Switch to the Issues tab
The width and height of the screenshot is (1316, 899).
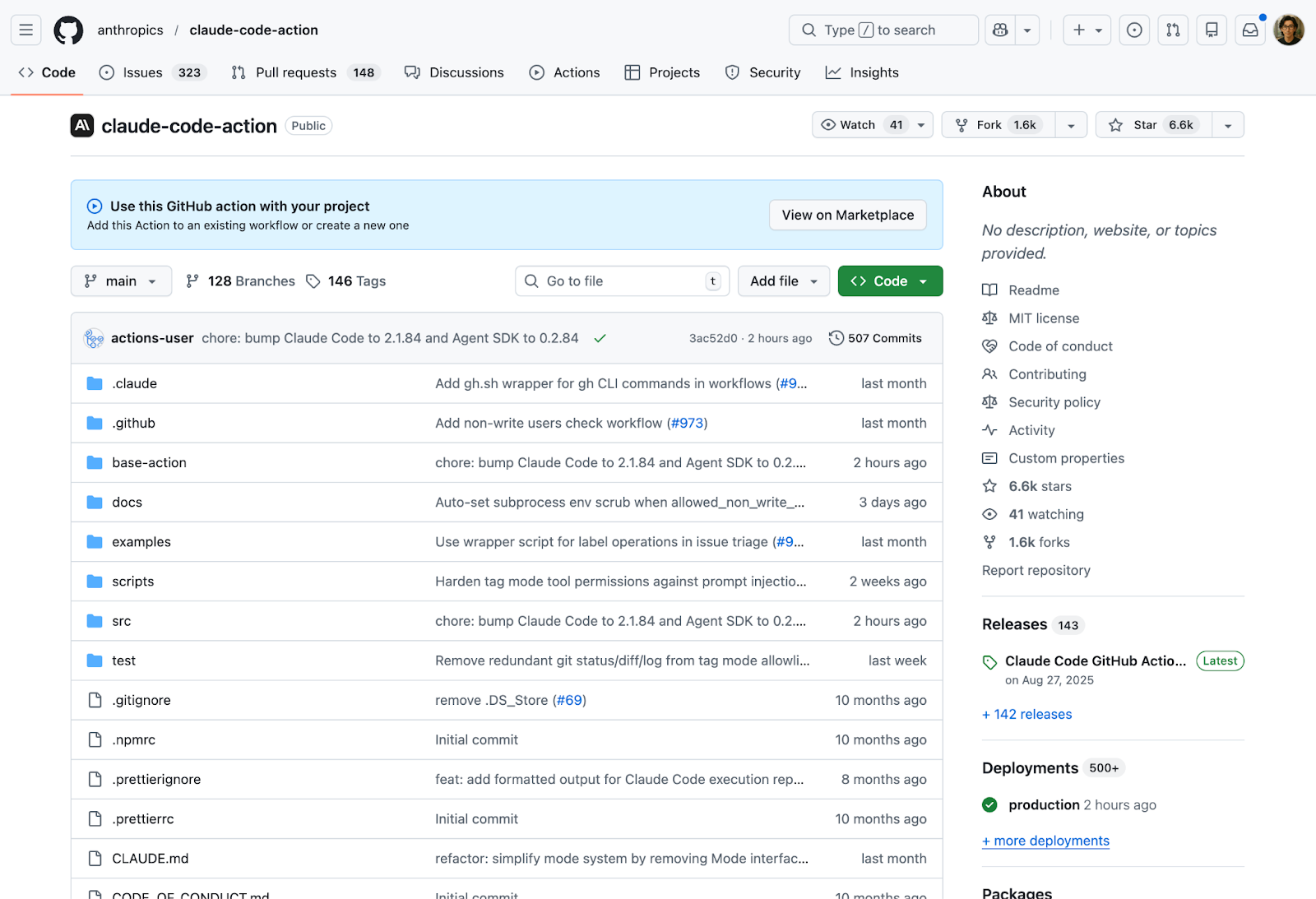pos(142,72)
